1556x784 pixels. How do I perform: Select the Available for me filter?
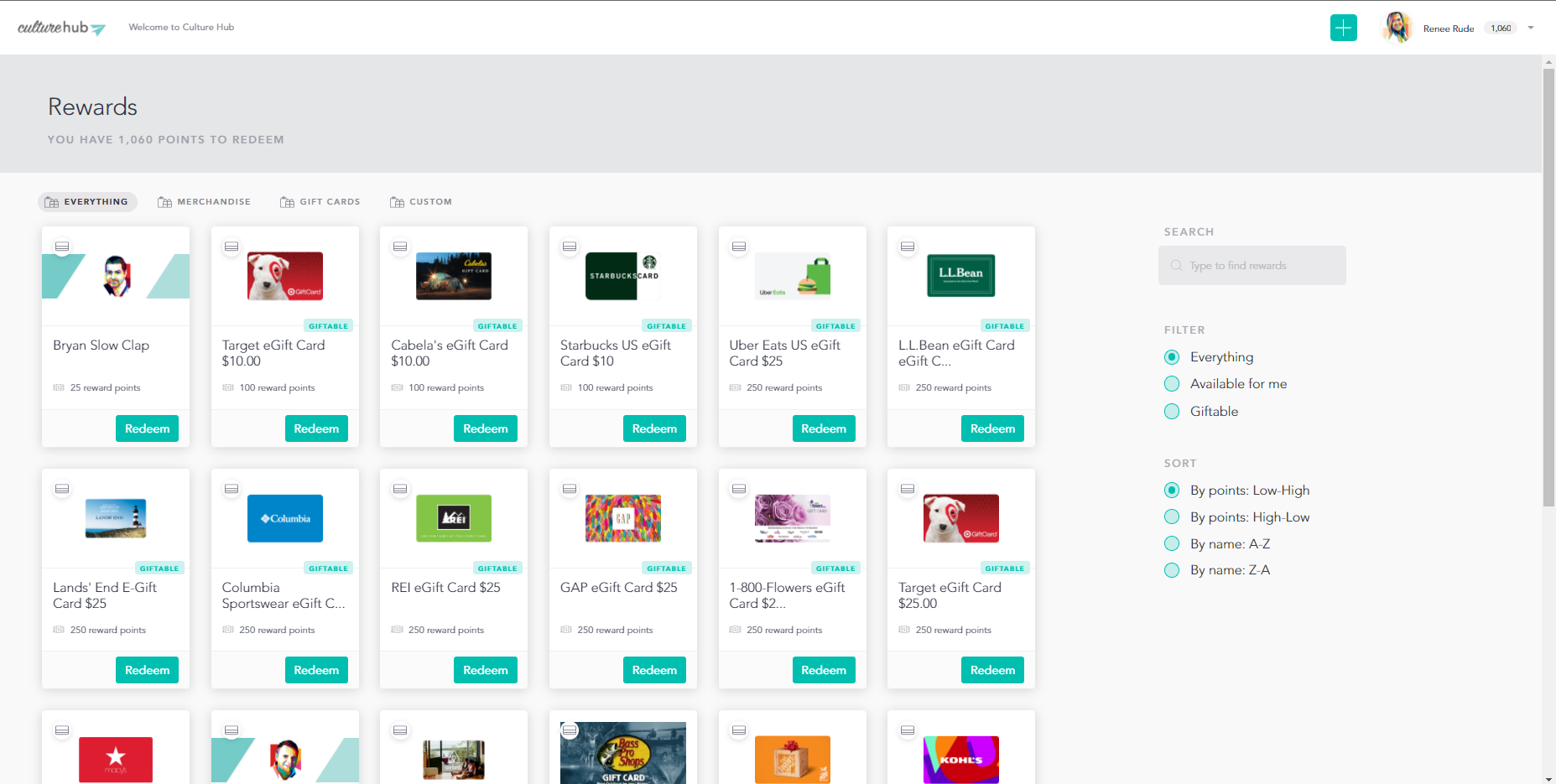(1226, 384)
